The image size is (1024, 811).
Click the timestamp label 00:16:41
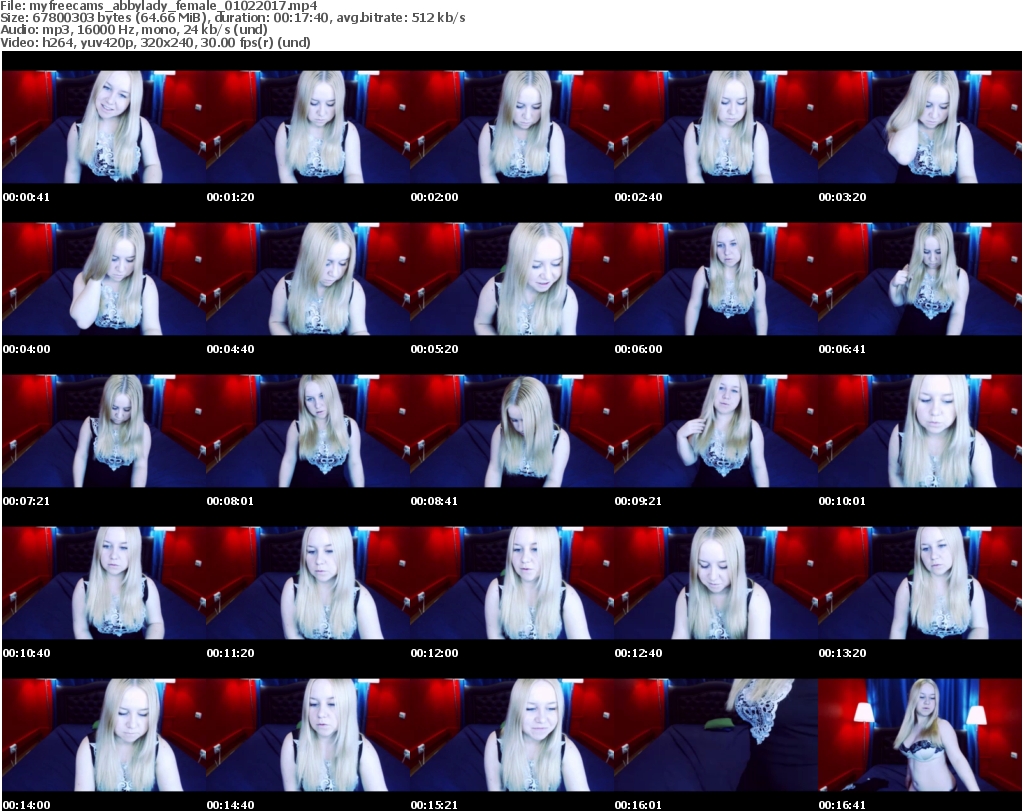[x=842, y=805]
